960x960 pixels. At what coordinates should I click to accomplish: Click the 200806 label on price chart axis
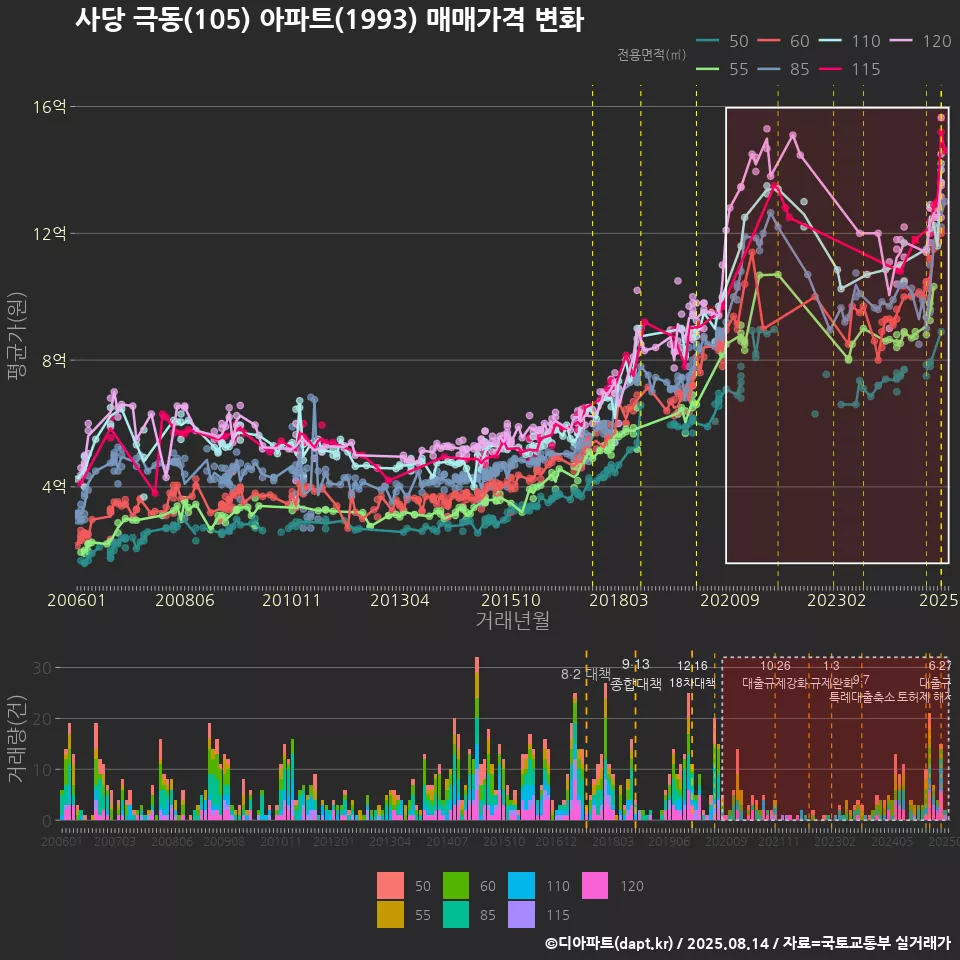(185, 600)
